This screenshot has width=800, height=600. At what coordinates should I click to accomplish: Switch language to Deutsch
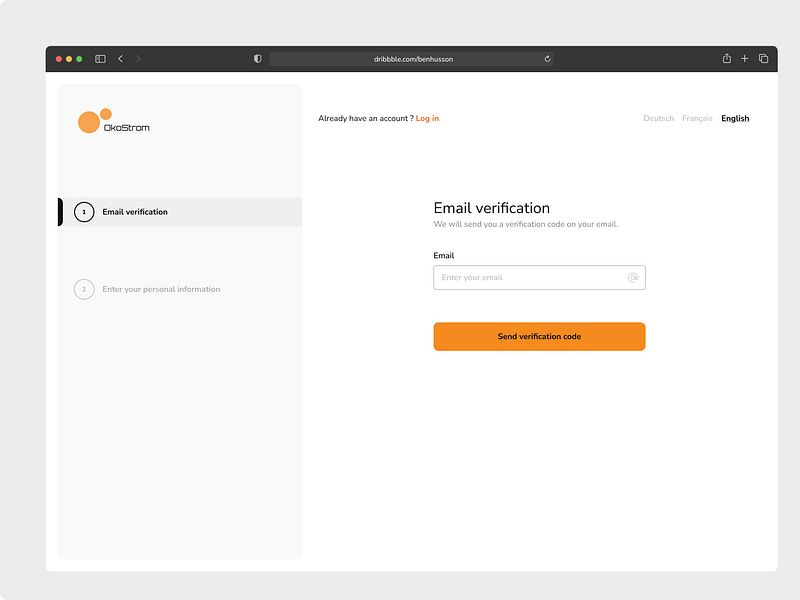659,118
